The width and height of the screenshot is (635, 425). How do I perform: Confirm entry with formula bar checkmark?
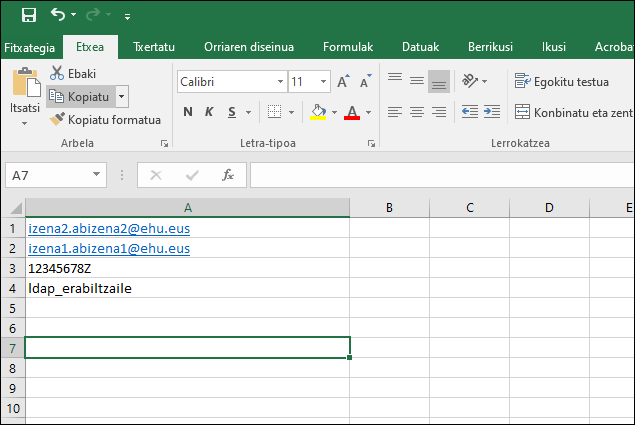192,175
